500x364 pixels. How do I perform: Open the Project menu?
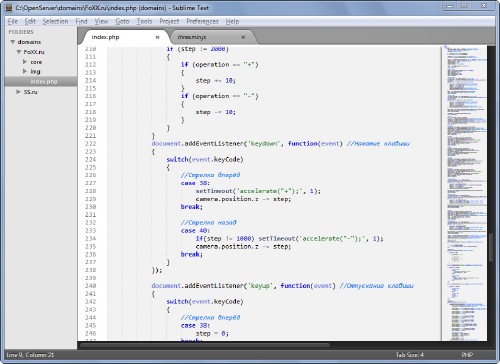click(x=169, y=21)
